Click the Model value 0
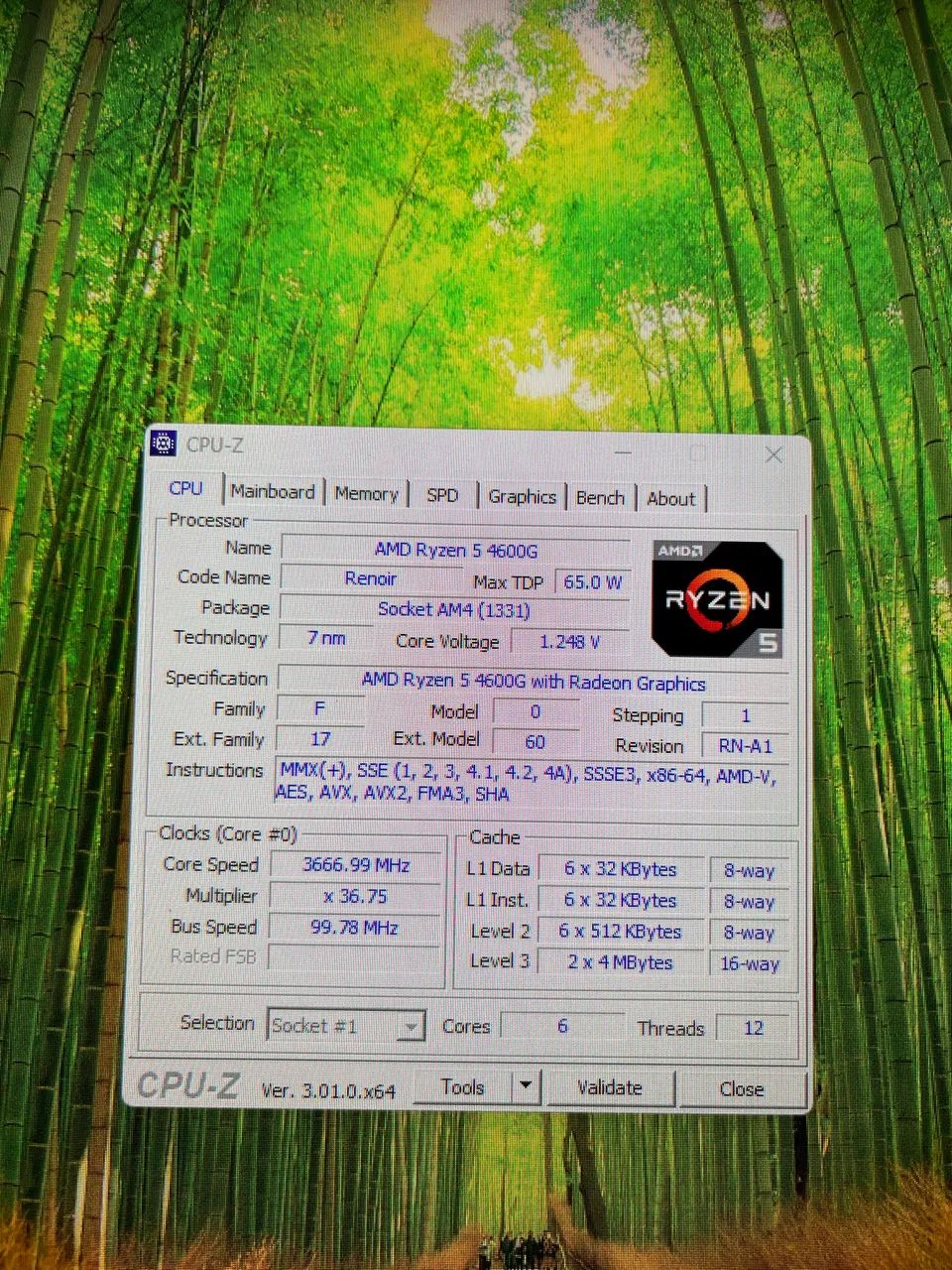The image size is (952, 1270). [x=535, y=711]
